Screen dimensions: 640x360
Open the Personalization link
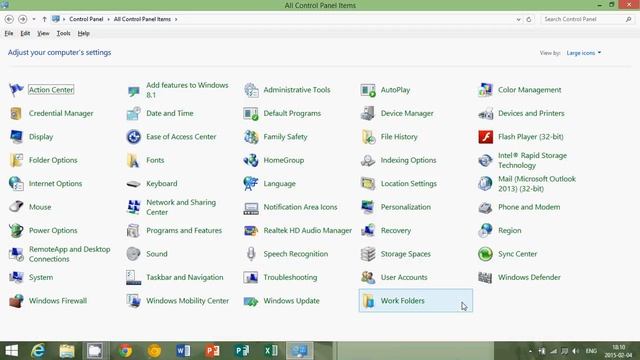coord(405,207)
